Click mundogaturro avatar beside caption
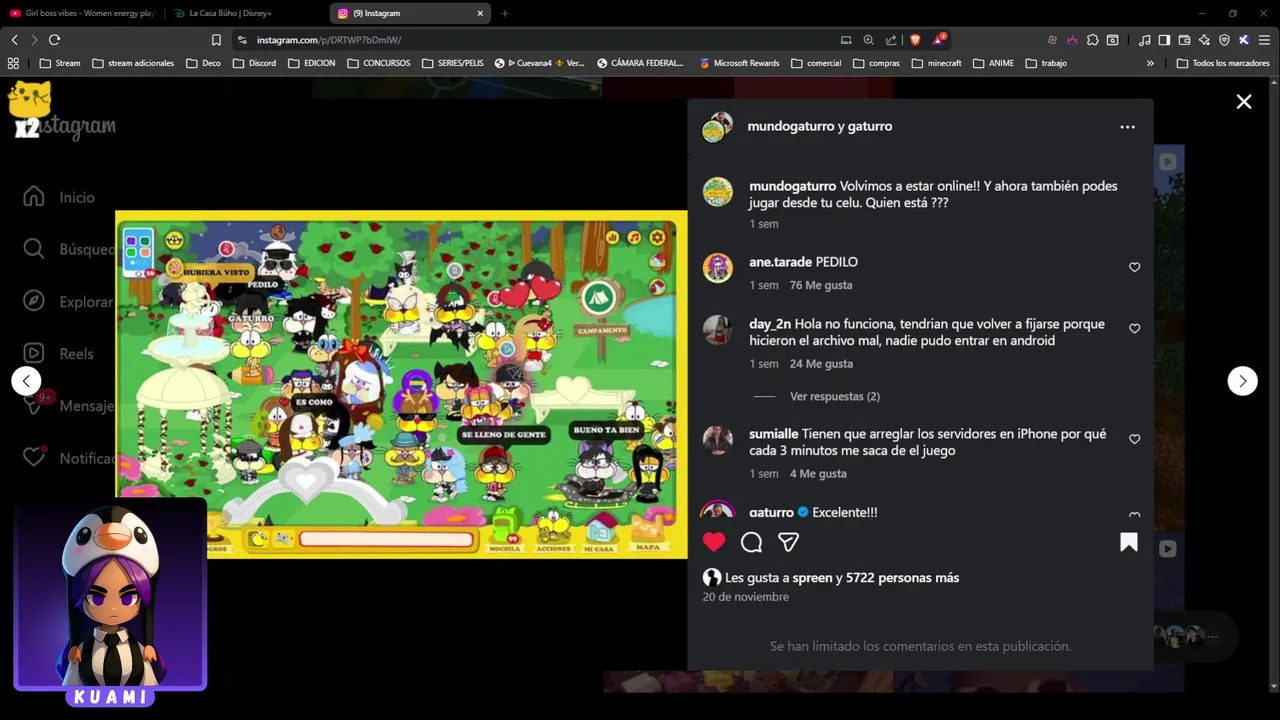 pos(717,192)
